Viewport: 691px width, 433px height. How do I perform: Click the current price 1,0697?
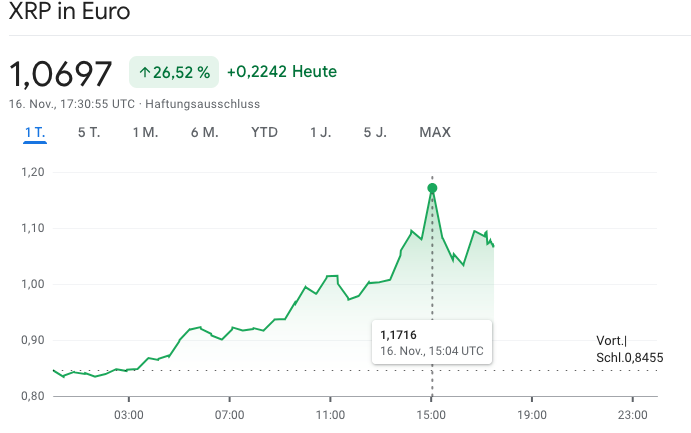(x=61, y=73)
